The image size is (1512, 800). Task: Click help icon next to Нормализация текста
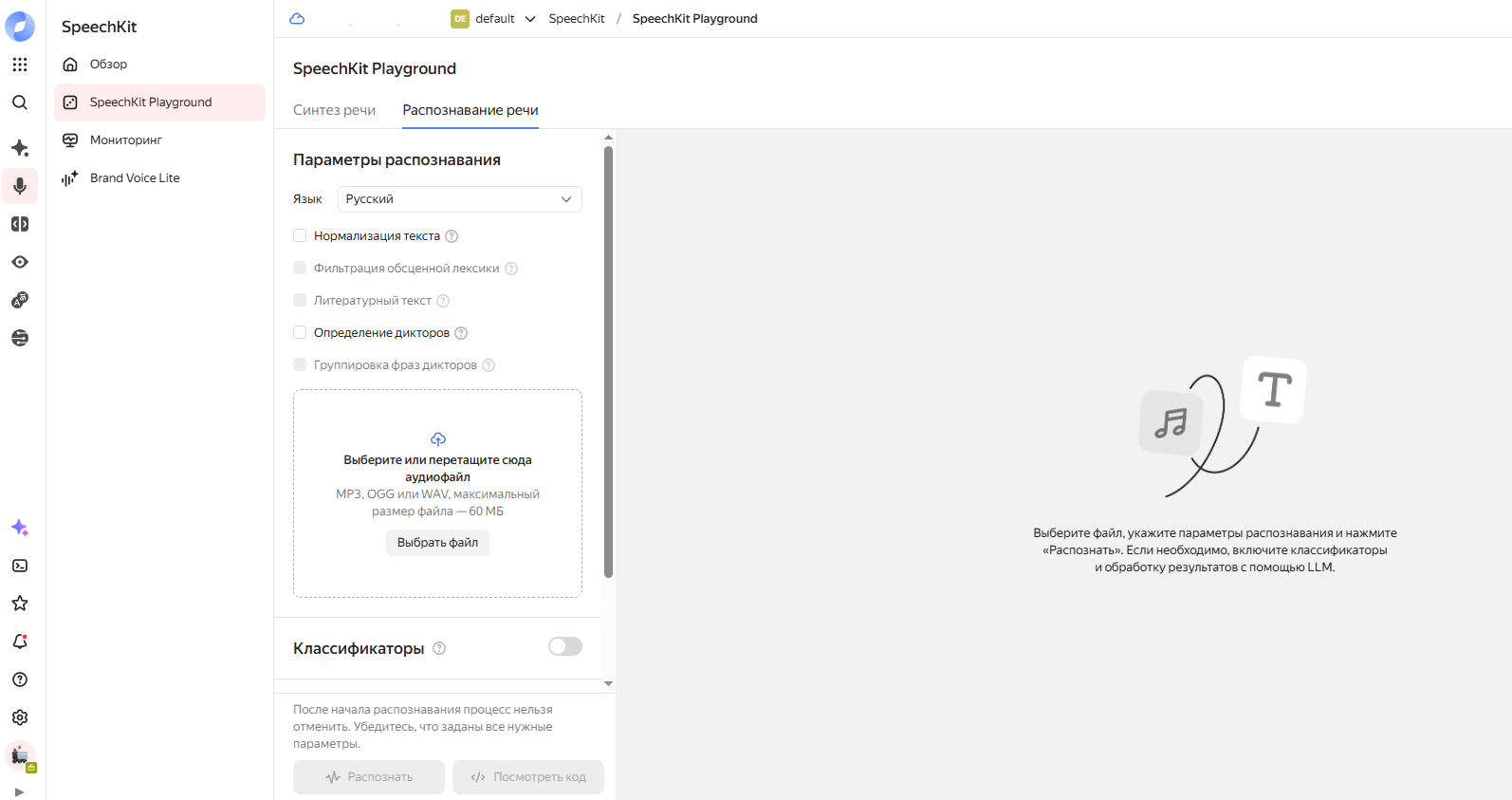pyautogui.click(x=452, y=236)
